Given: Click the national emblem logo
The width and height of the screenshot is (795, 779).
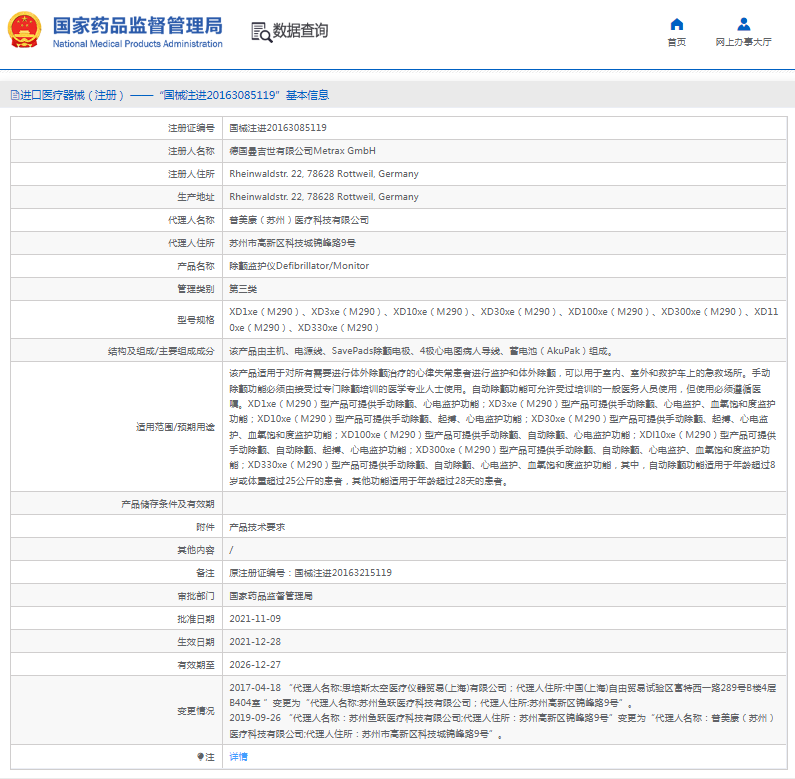Looking at the screenshot, I should (26, 31).
